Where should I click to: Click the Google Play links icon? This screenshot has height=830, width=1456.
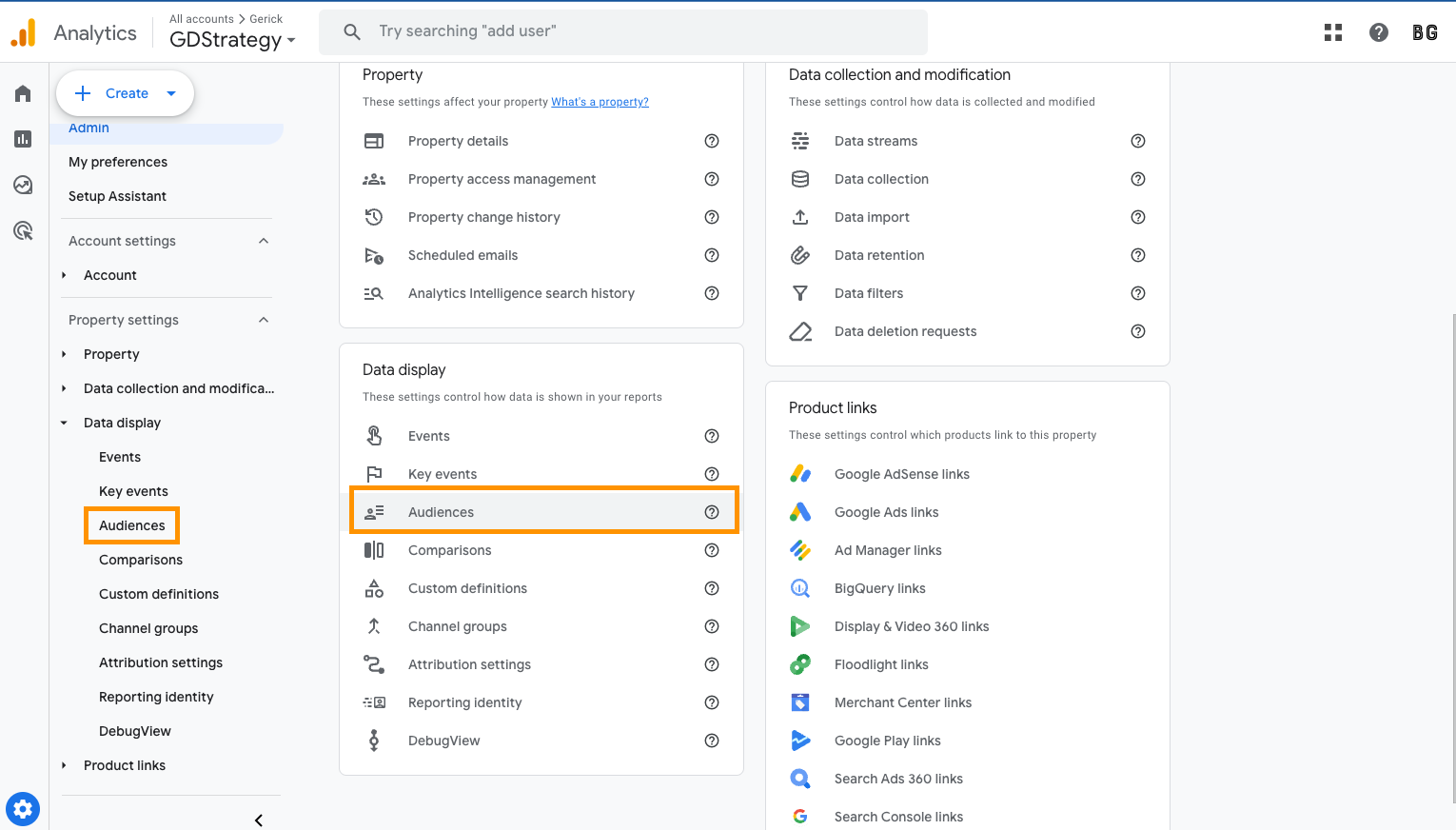(x=800, y=741)
